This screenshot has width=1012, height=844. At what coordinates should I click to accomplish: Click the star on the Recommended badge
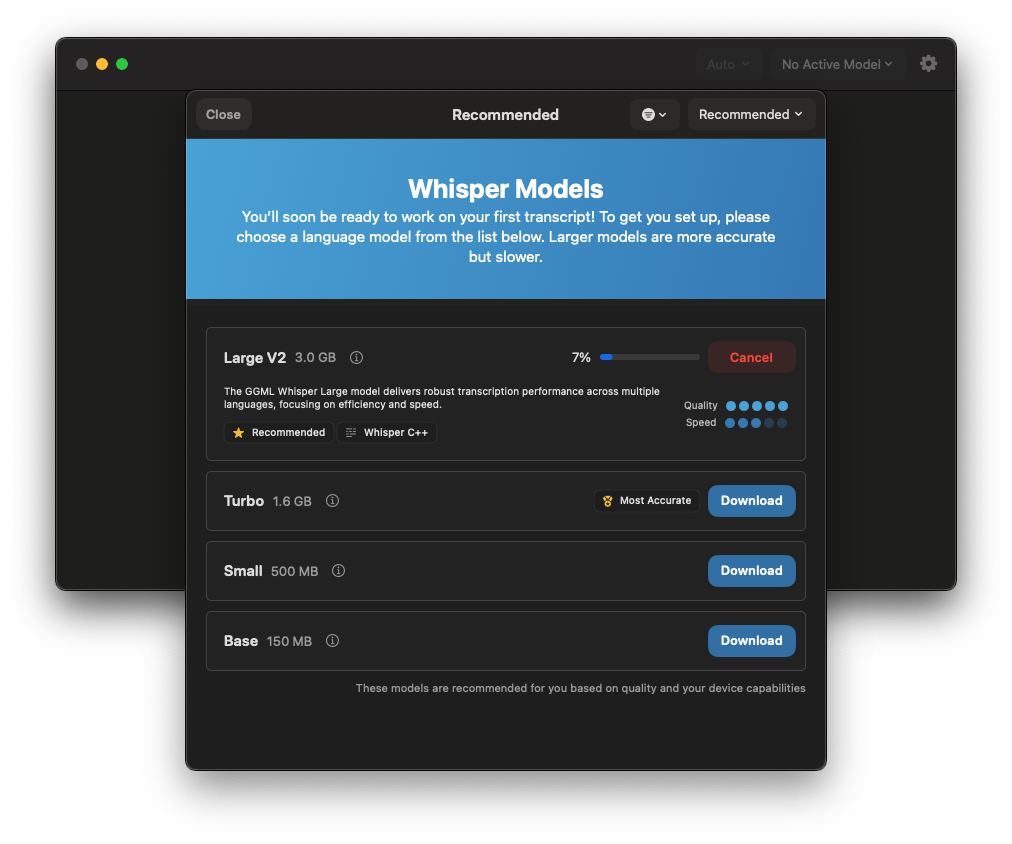pyautogui.click(x=238, y=432)
